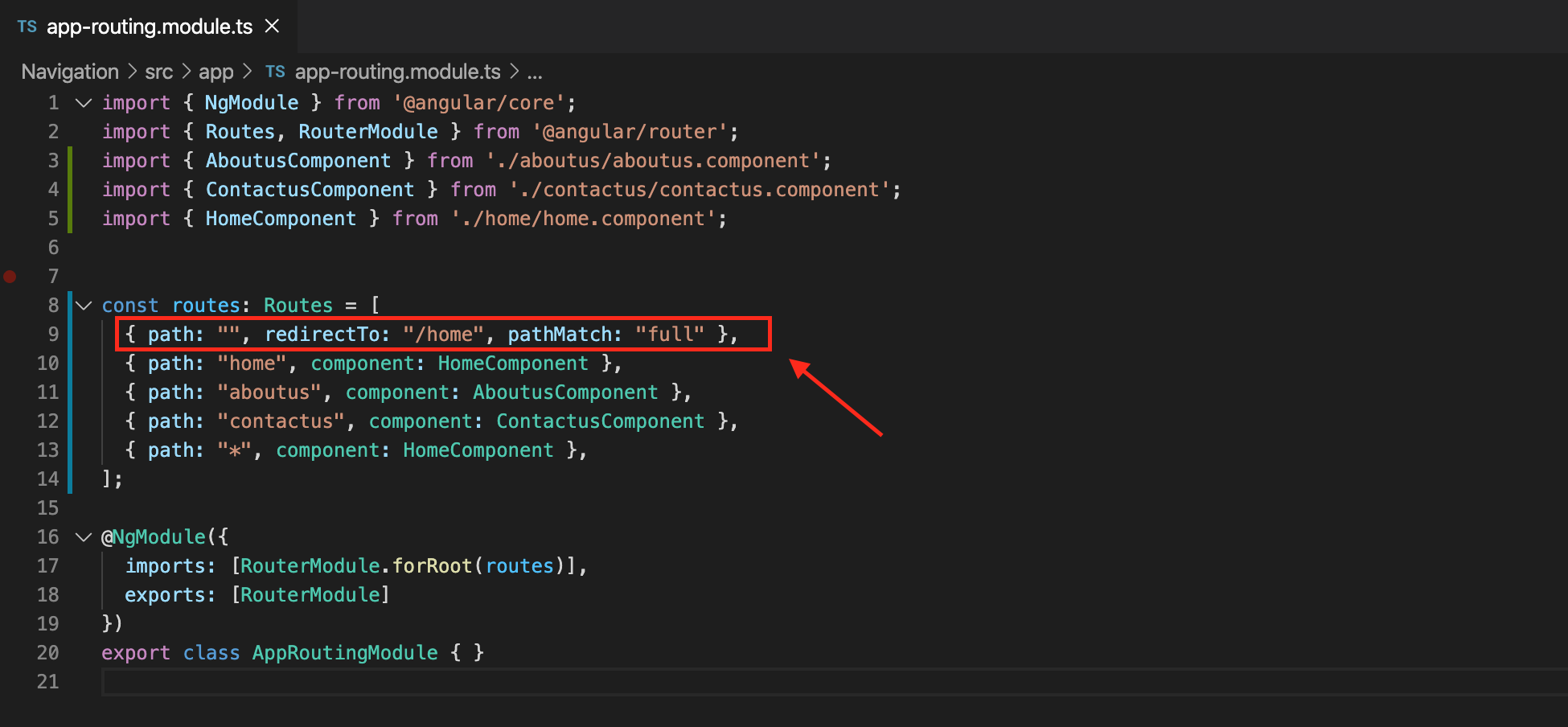1568x727 pixels.
Task: Collapse the routes array fold on line 8
Action: point(84,306)
